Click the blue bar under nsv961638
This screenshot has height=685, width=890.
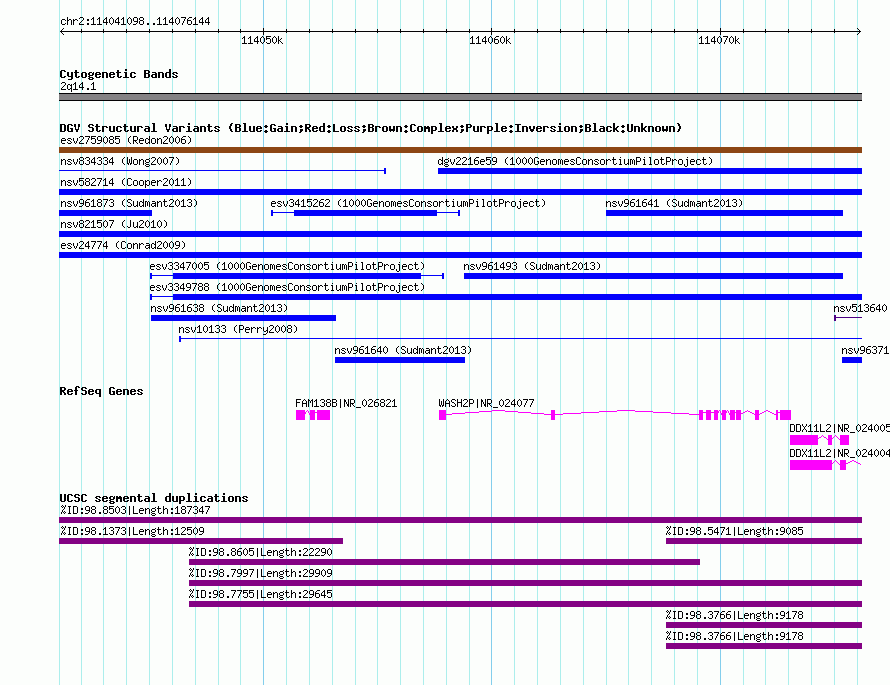coord(244,318)
